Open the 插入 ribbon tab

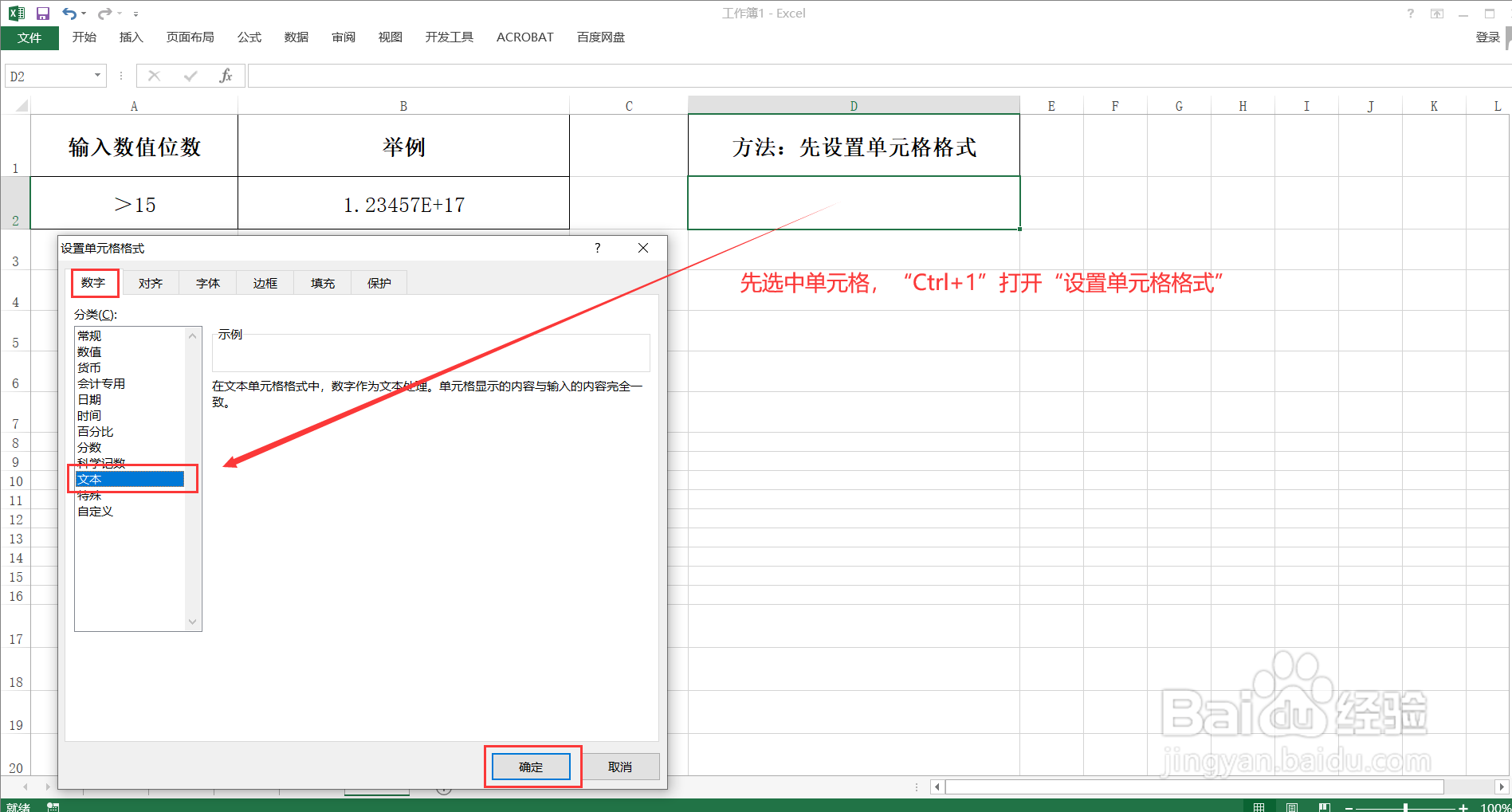pos(131,37)
